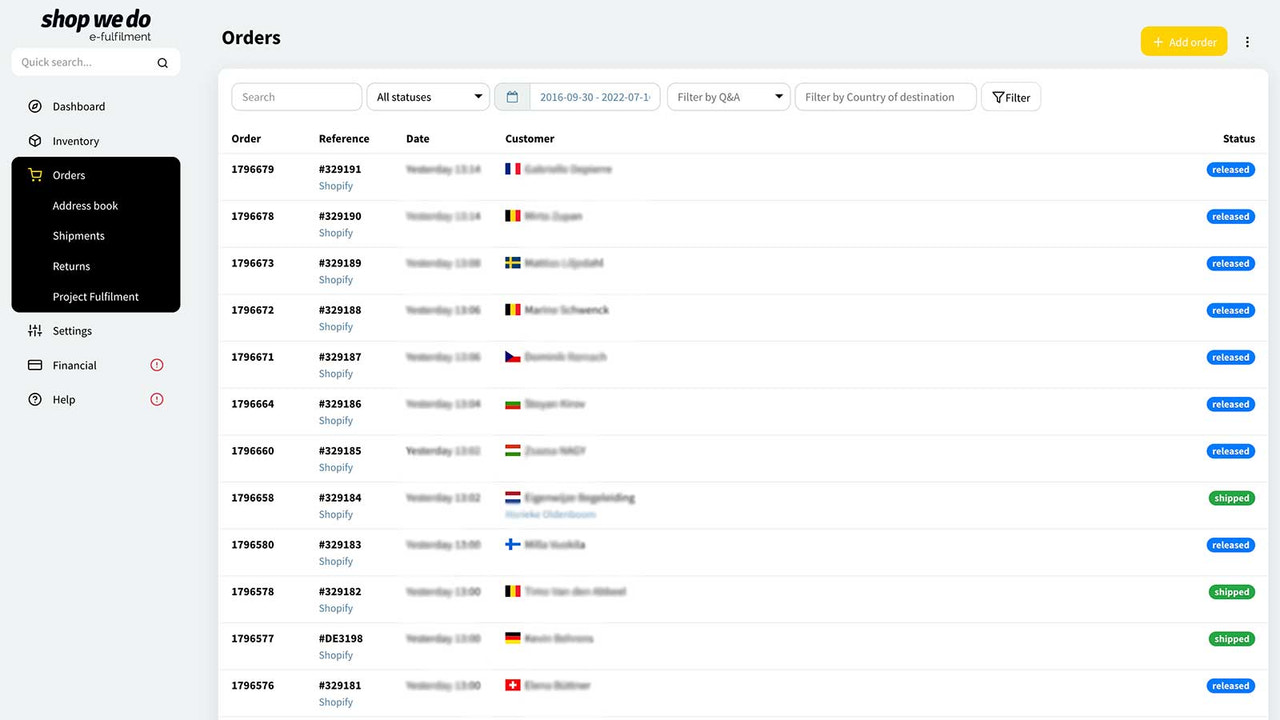The image size is (1280, 720).
Task: Select the Inventory sidebar icon
Action: coord(34,141)
